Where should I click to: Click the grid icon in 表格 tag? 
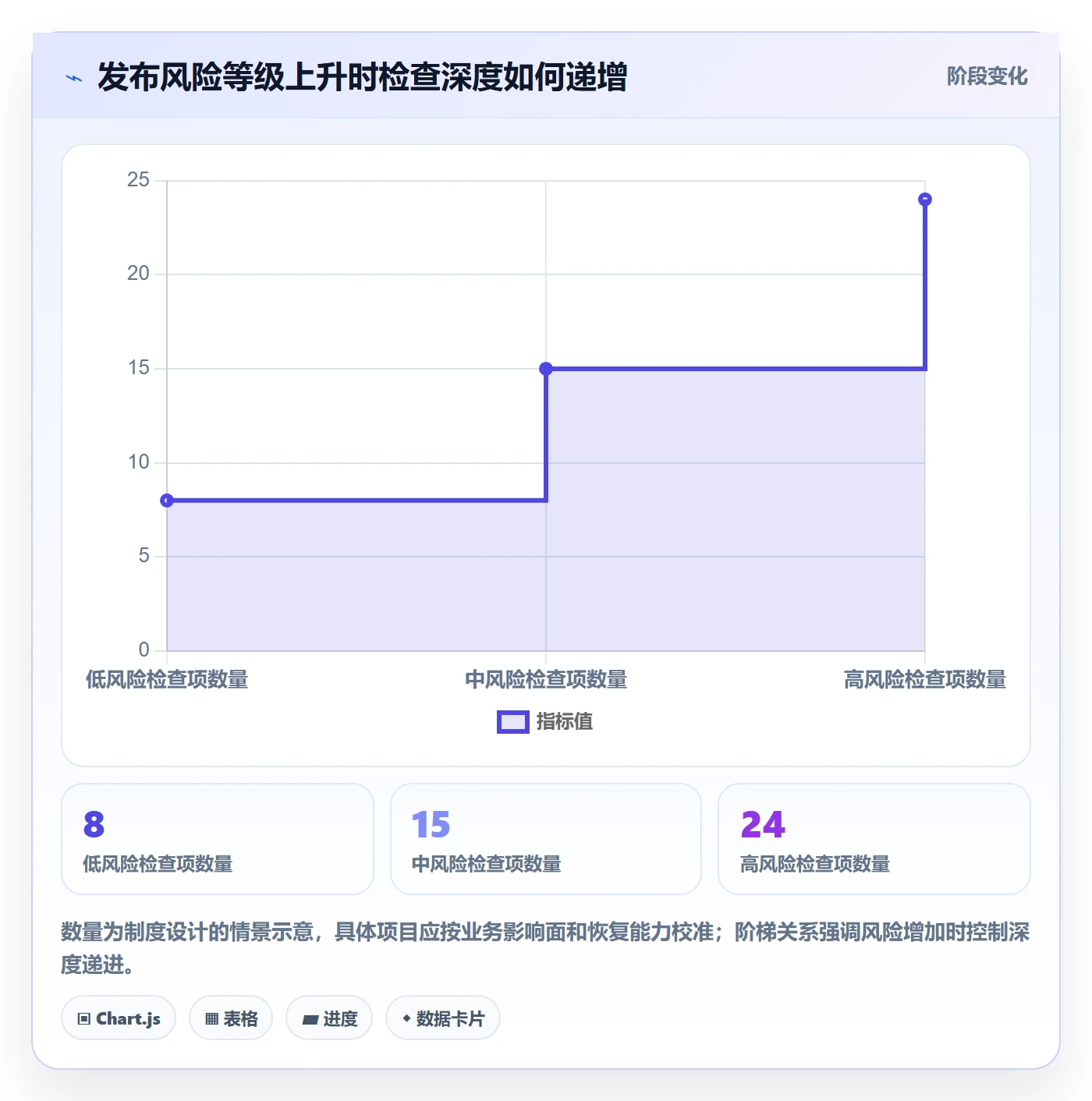211,1019
